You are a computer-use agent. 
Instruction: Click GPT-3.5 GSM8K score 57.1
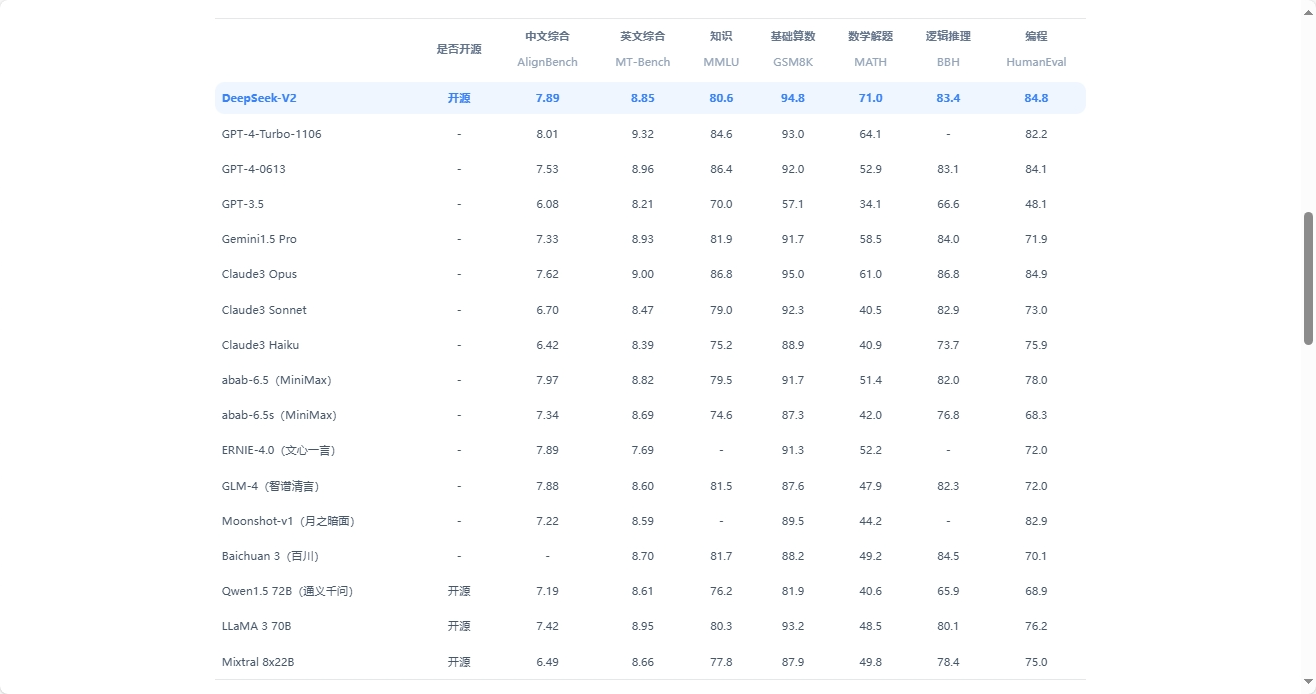click(x=793, y=204)
